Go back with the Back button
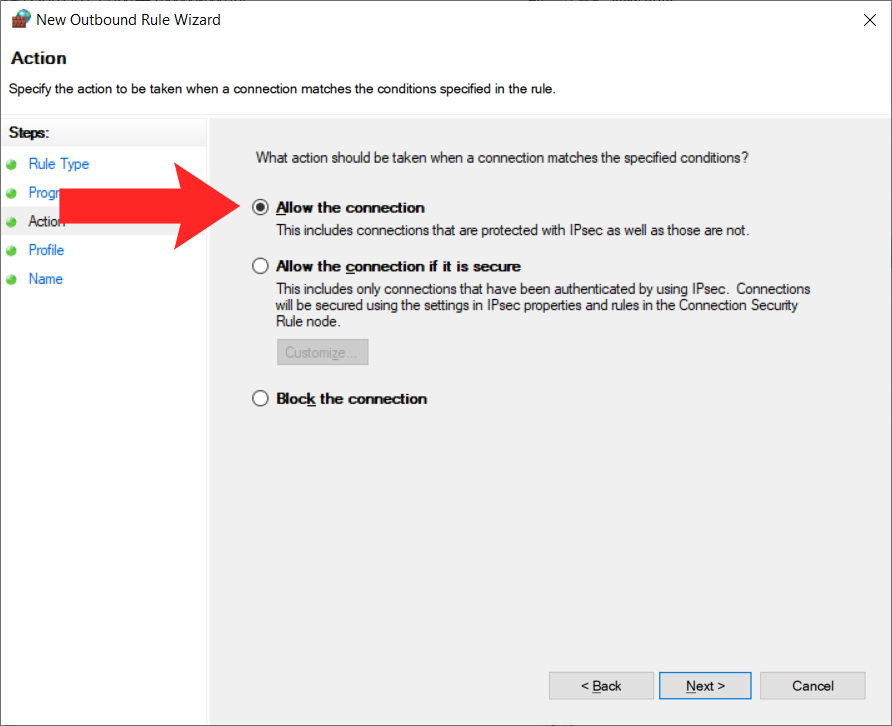This screenshot has height=726, width=892. coord(601,686)
